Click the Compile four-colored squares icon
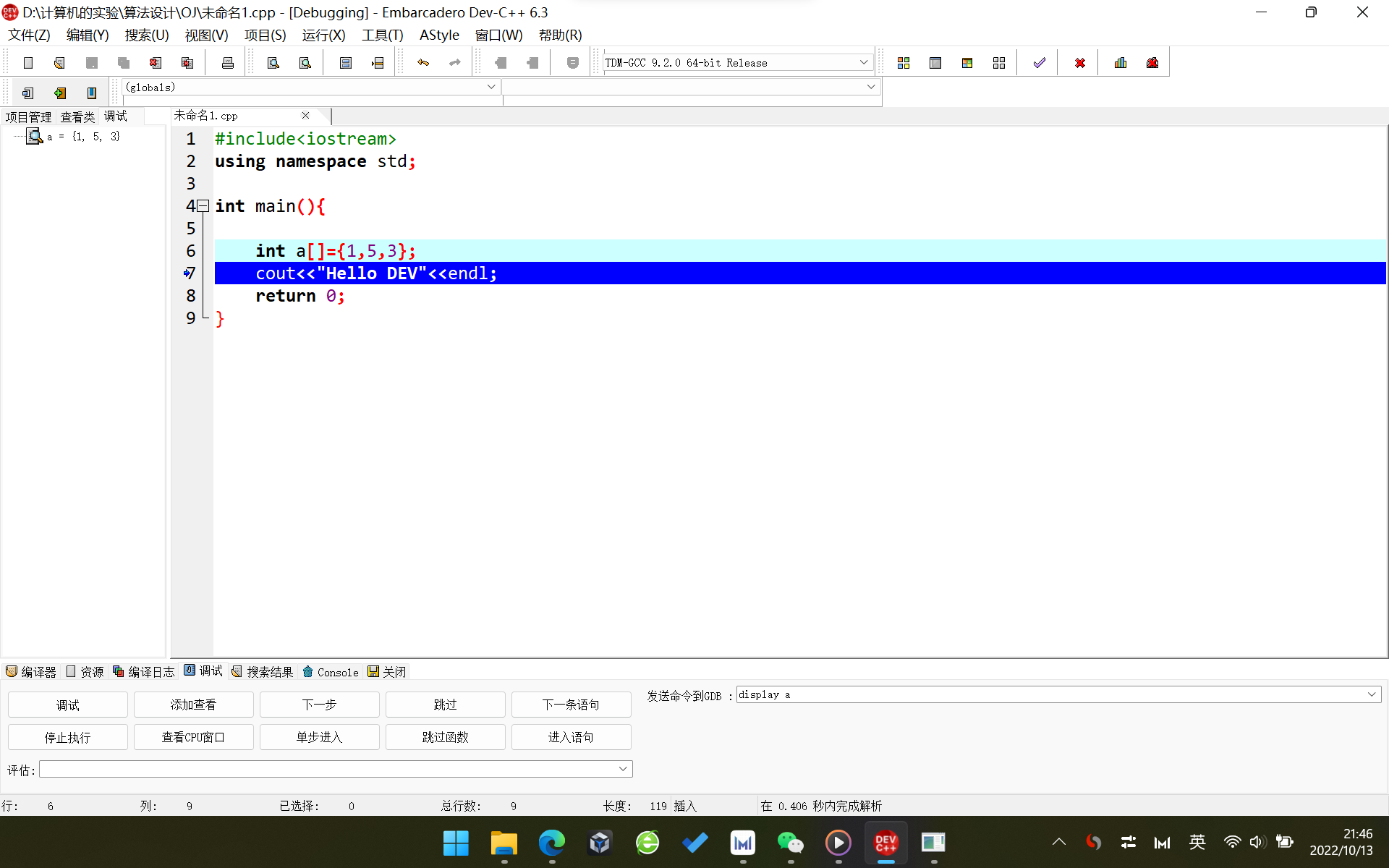The width and height of the screenshot is (1389, 868). 904,63
